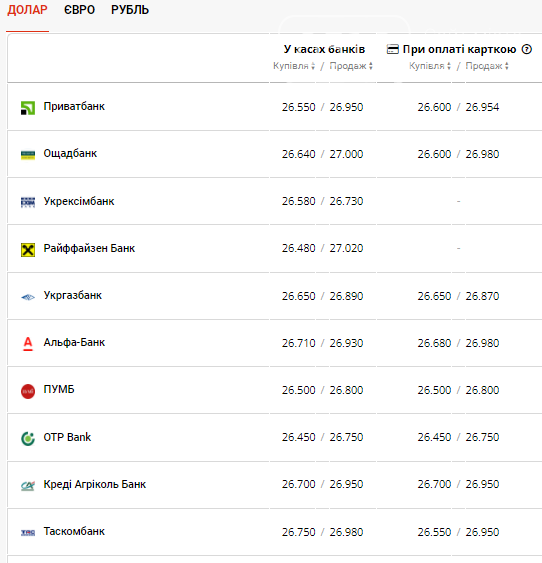Select Таскомбанк card buy rate 26.550
Screen dimensions: 542x563
click(434, 532)
